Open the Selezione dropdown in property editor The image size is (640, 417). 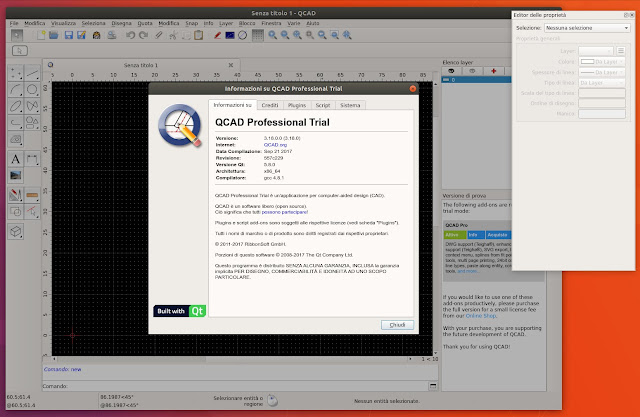click(587, 28)
